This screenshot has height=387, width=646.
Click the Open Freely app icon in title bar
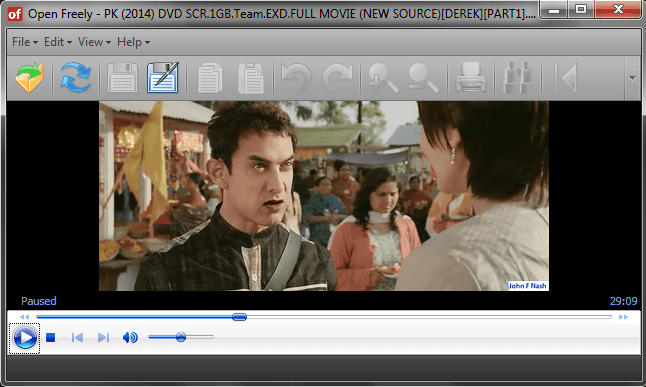pos(15,14)
